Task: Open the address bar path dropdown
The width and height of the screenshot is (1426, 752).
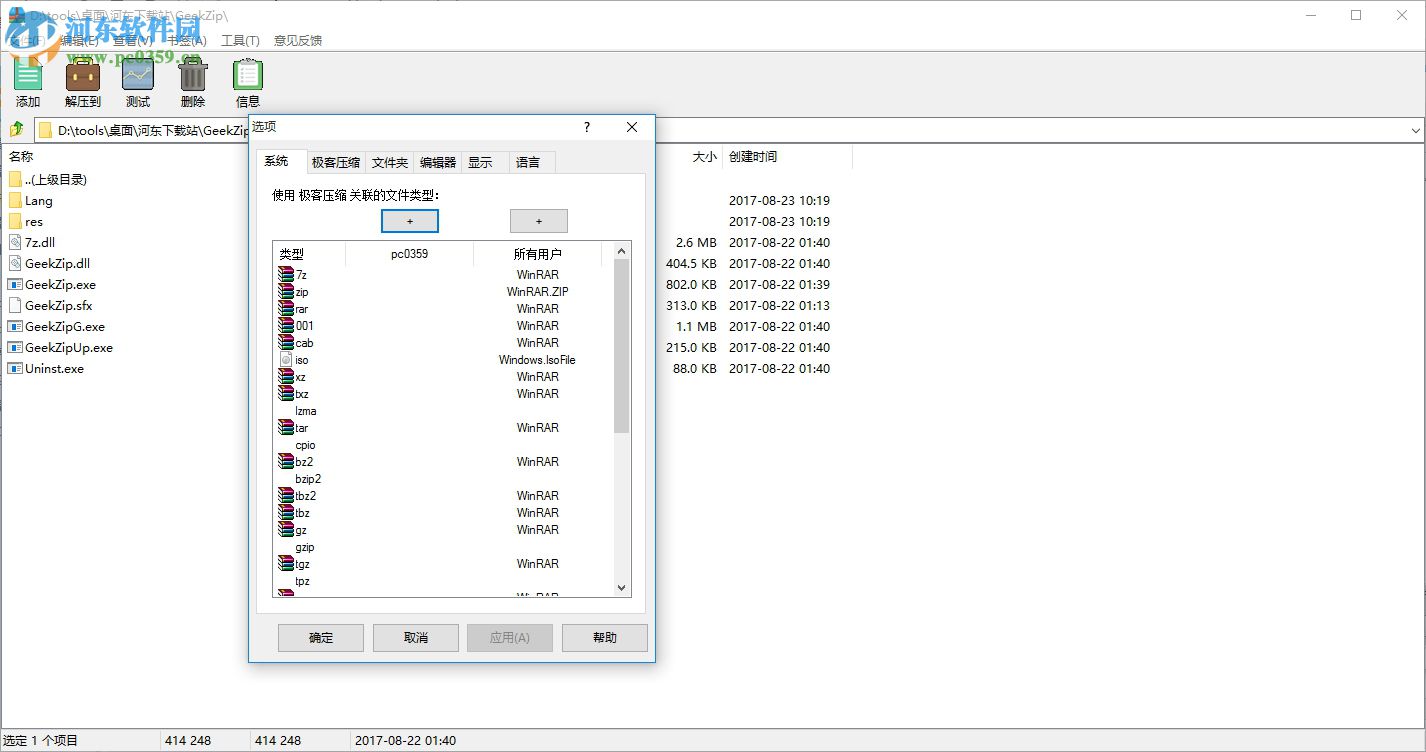Action: [x=1416, y=129]
